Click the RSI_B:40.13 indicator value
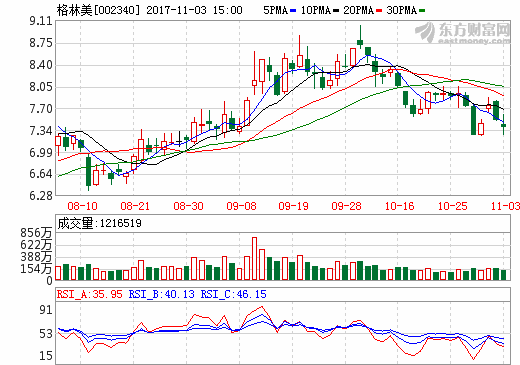 pos(161,294)
